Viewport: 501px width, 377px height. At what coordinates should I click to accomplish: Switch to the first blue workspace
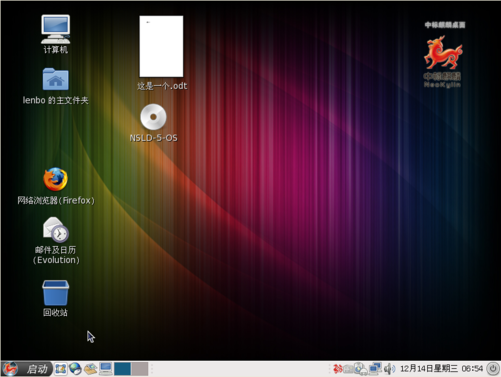122,369
